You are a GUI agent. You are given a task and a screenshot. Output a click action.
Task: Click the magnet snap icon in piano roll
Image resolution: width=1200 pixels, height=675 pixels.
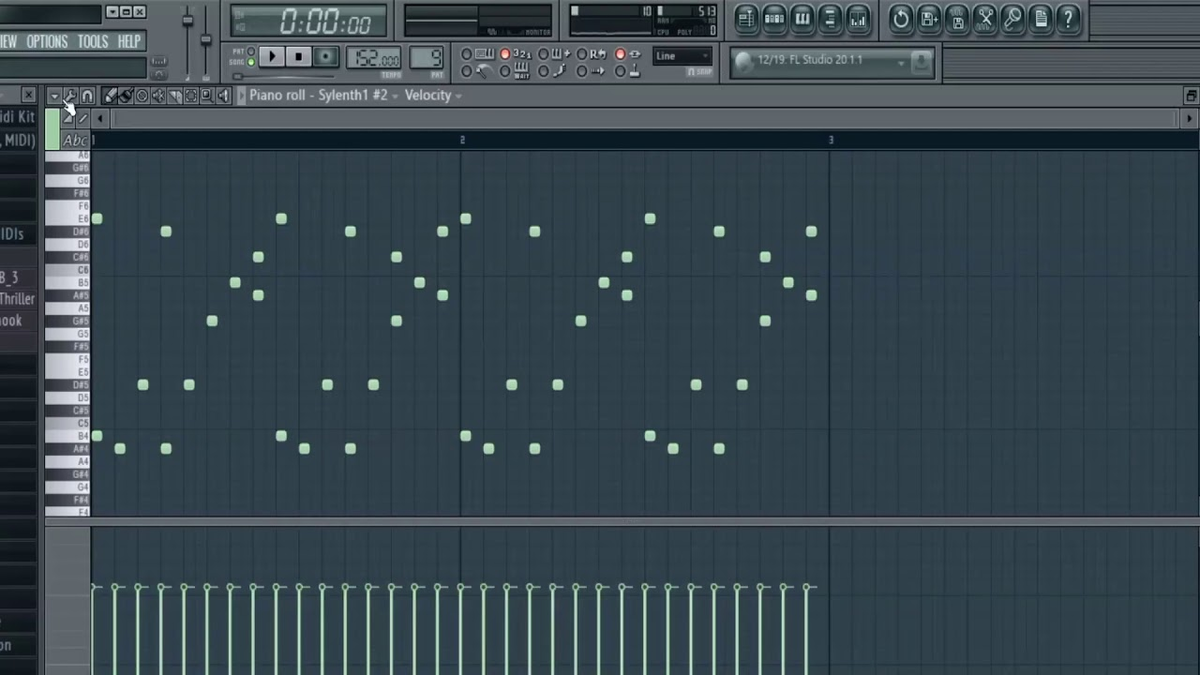87,96
